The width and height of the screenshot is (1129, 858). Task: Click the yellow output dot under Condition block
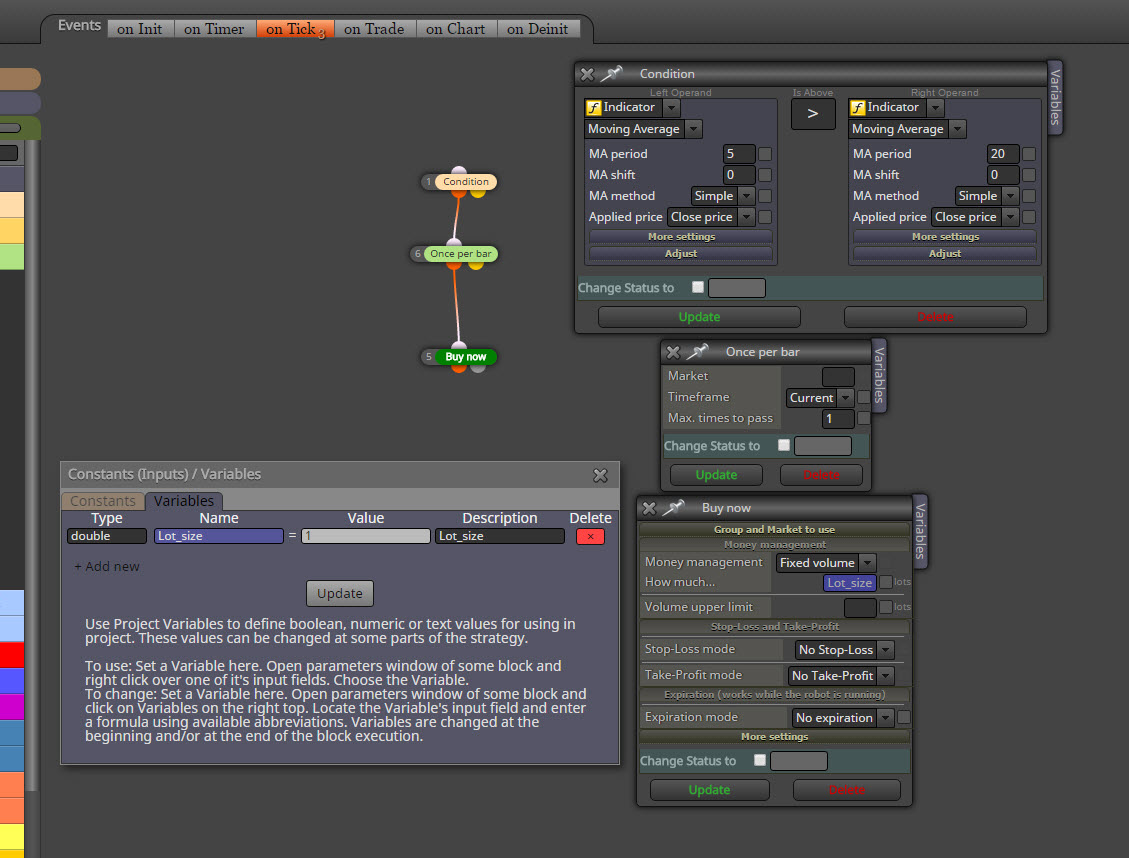[477, 193]
